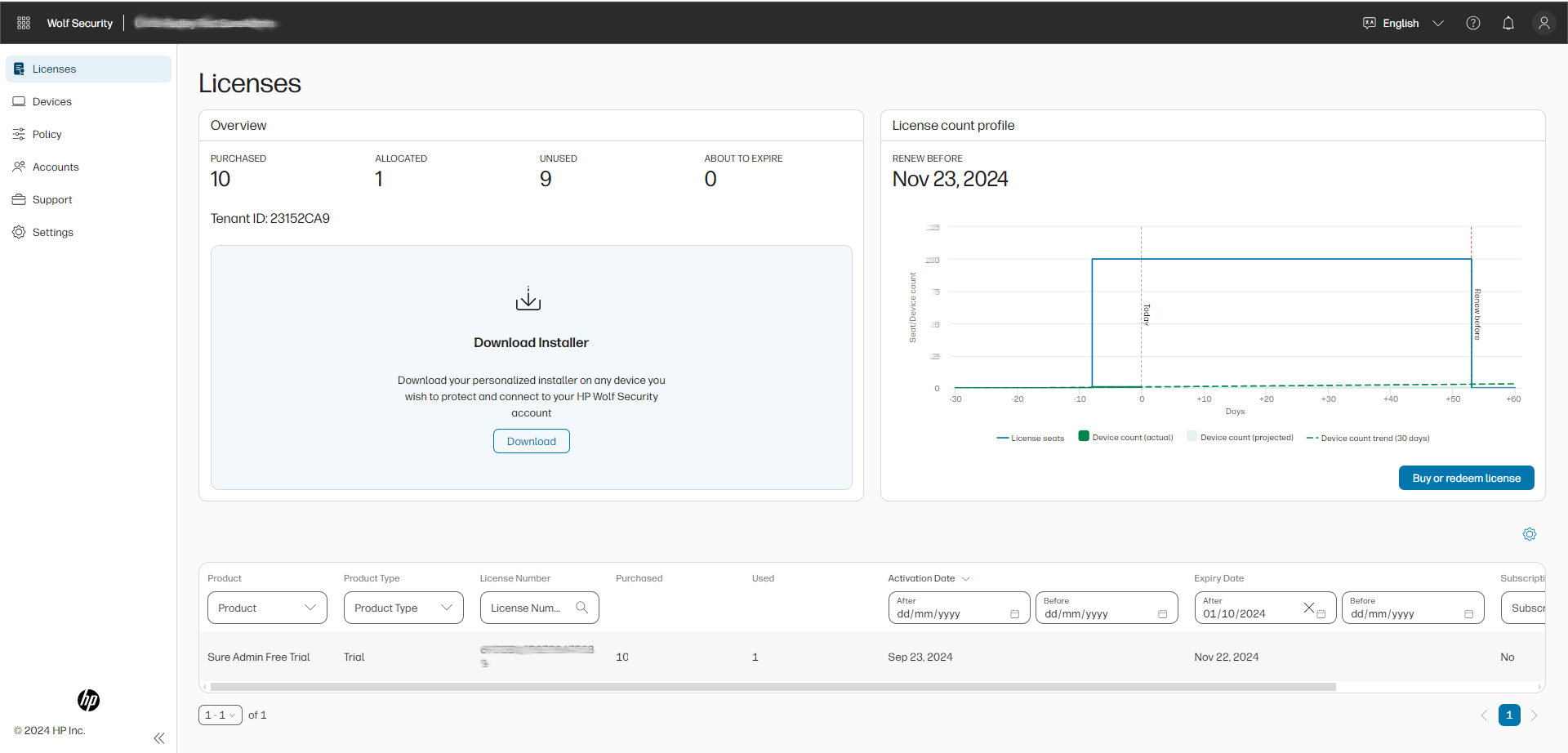1568x753 pixels.
Task: Click the table settings gear icon
Action: click(x=1530, y=534)
